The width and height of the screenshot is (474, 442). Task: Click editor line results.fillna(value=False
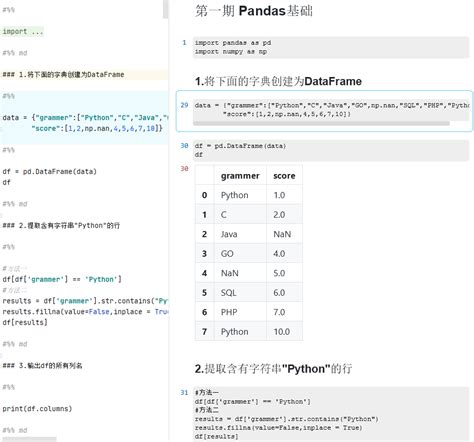coord(85,312)
